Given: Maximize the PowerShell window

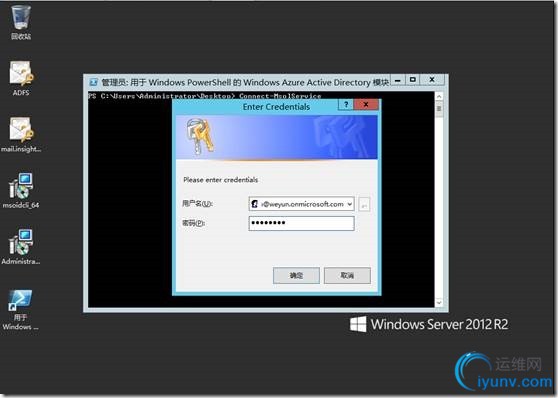Looking at the screenshot, I should click(x=413, y=80).
